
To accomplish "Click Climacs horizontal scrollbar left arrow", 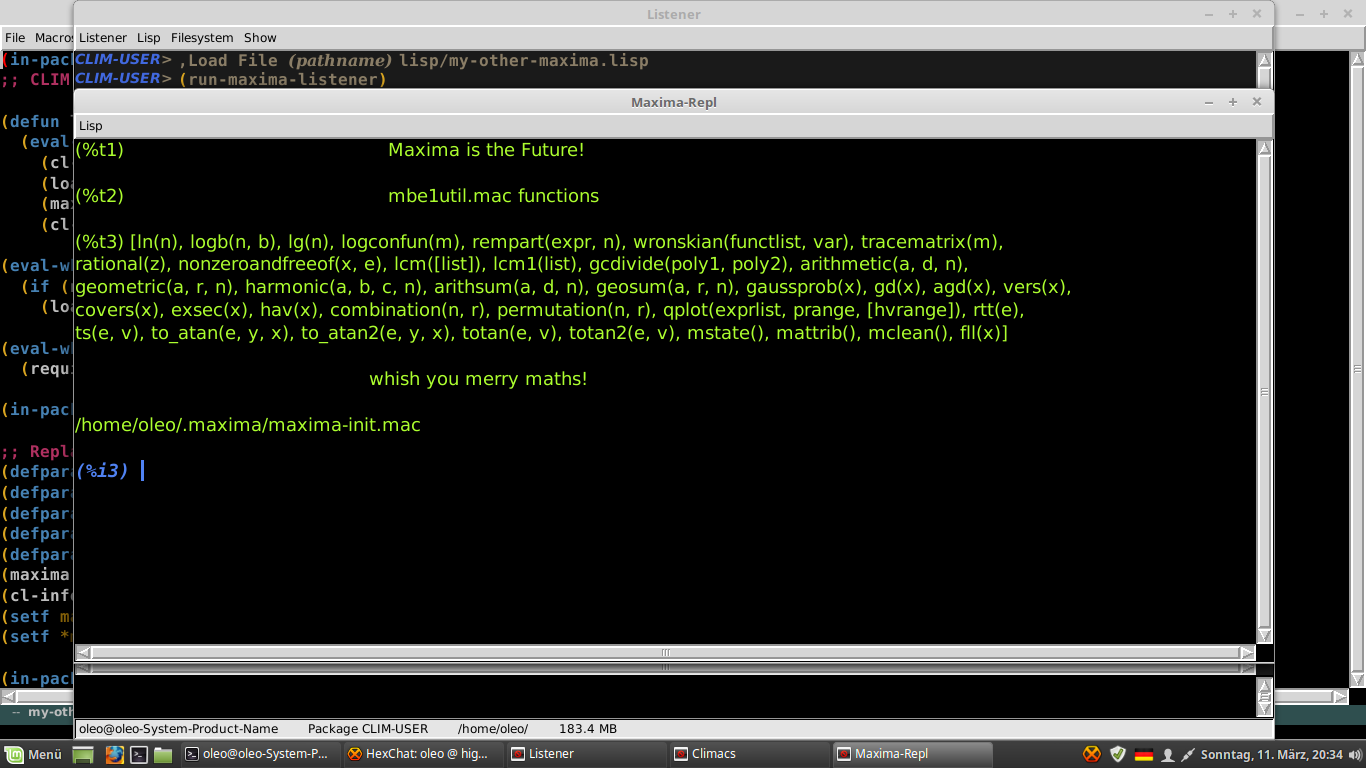I will [x=8, y=697].
